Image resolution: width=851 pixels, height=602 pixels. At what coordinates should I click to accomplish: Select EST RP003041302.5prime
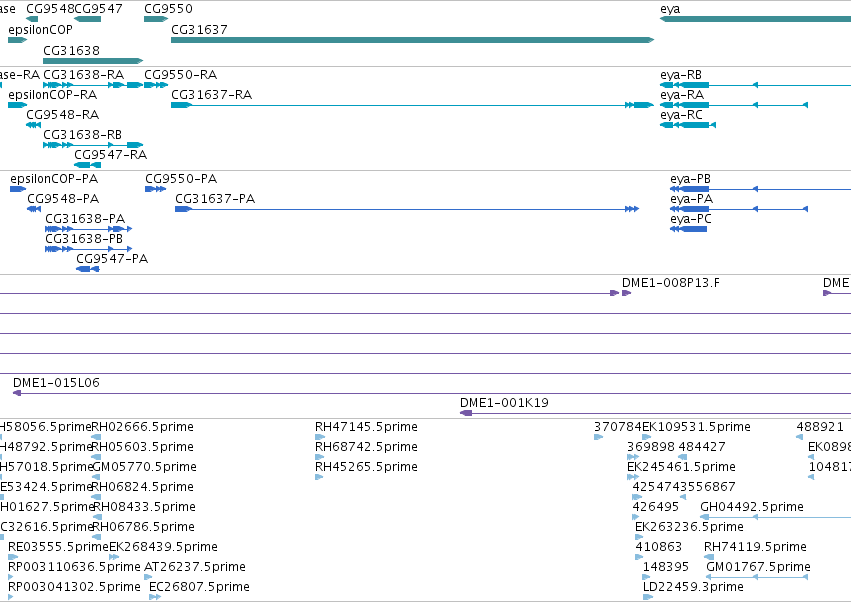tap(11, 597)
